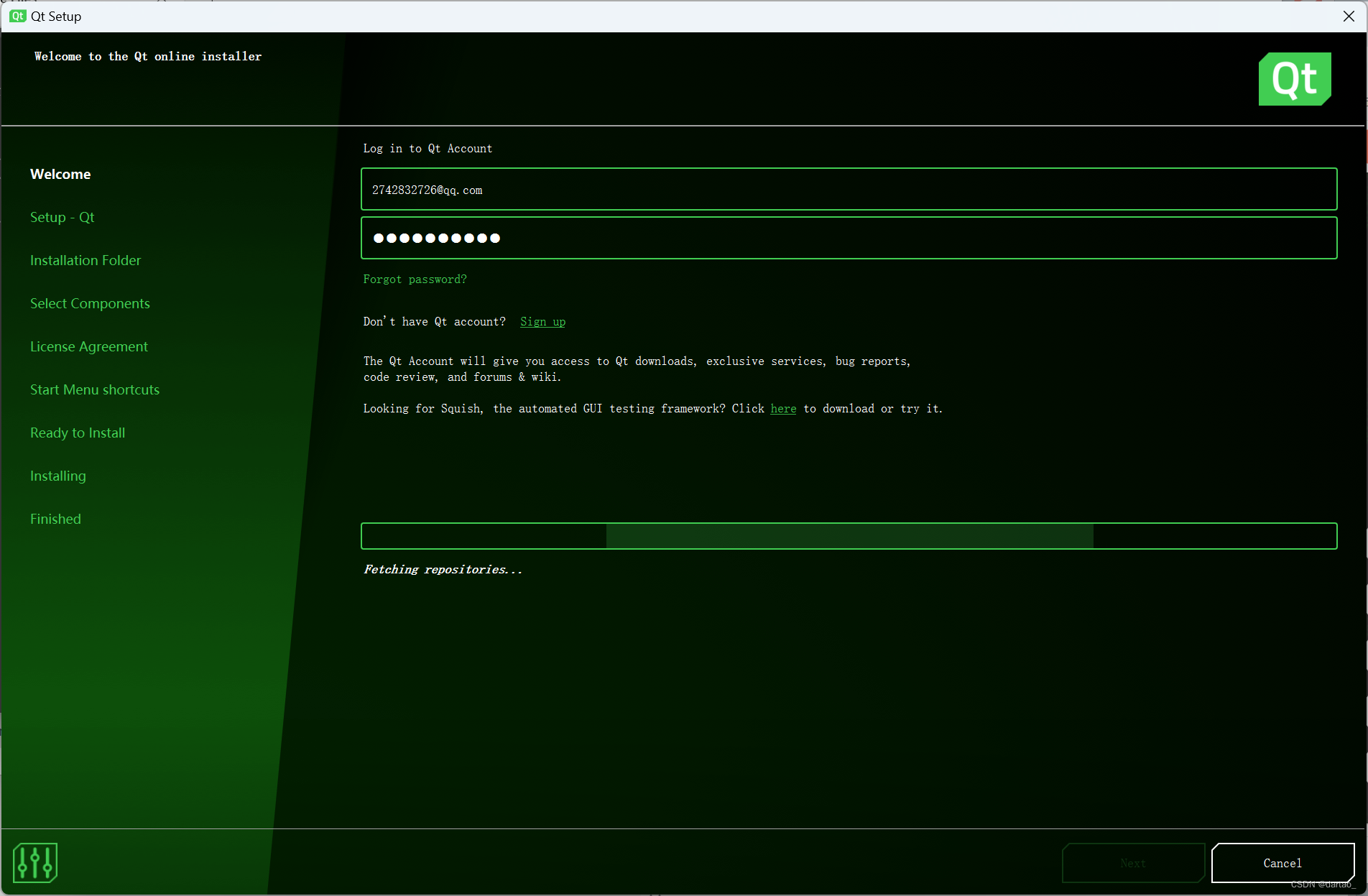Click the 'Welcome to the Qt online installer' title
This screenshot has width=1368, height=896.
pos(148,56)
